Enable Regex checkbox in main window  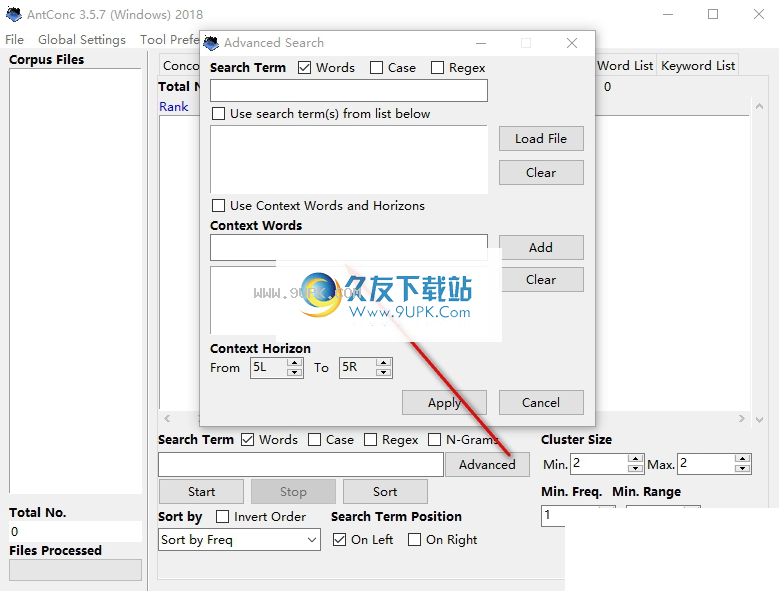371,440
